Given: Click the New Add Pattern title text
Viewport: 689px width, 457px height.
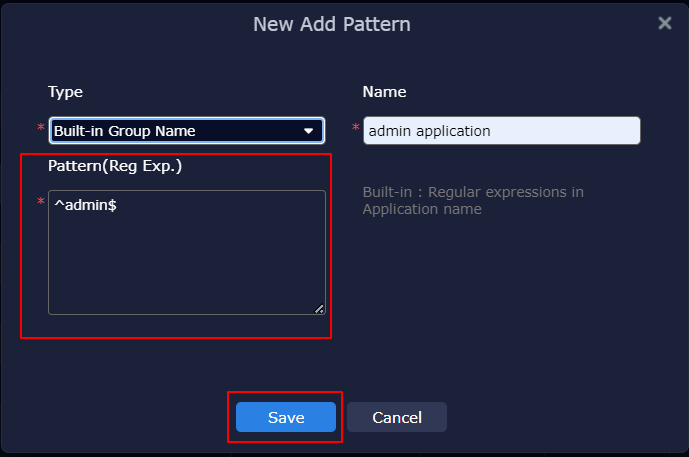Looking at the screenshot, I should (x=331, y=23).
